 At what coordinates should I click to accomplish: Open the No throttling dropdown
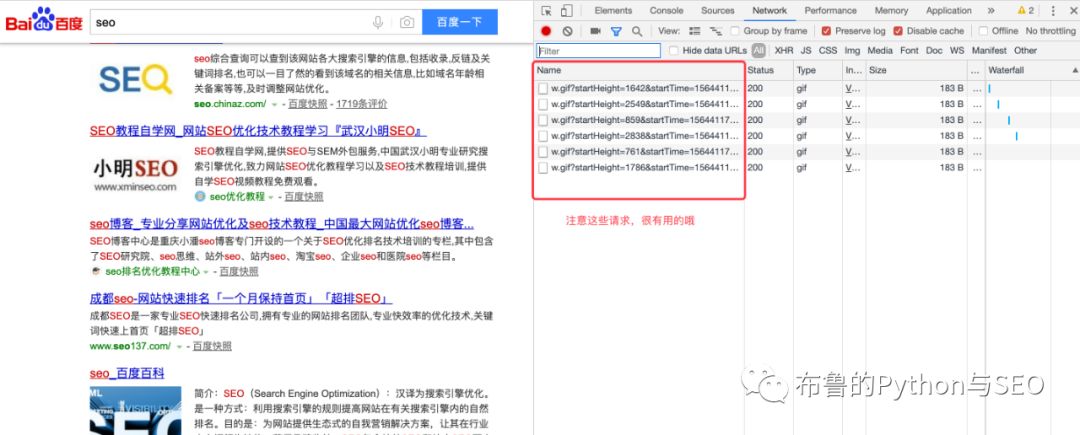click(x=1050, y=31)
